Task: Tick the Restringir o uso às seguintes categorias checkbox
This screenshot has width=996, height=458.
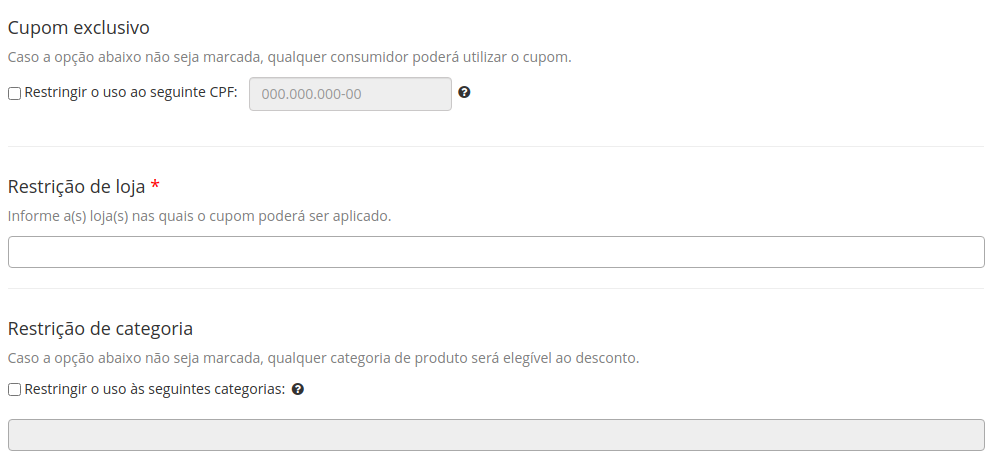Action: (x=14, y=390)
